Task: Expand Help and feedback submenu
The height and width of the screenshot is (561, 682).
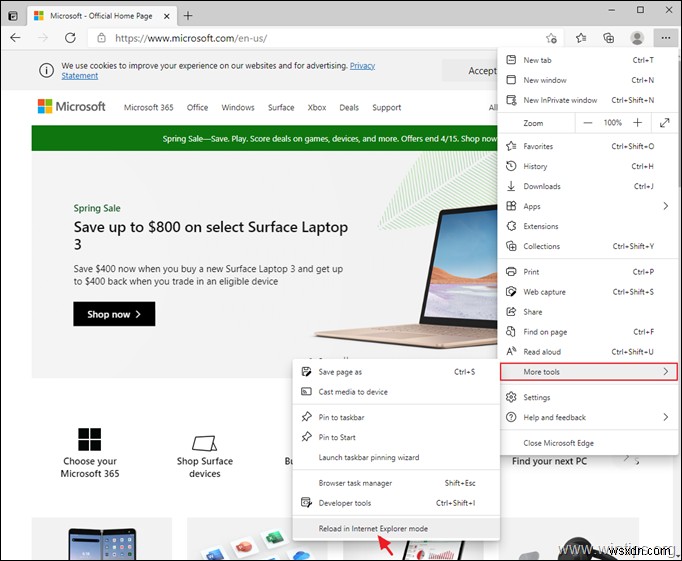Action: click(588, 417)
